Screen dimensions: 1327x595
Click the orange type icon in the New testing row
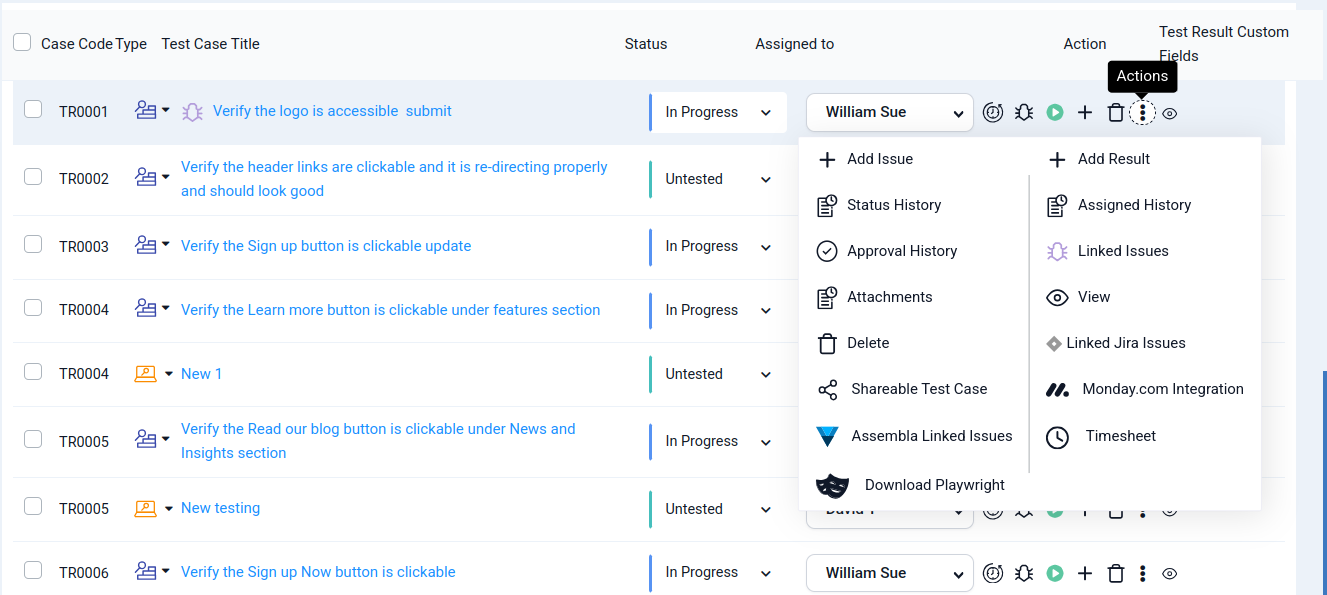[146, 508]
